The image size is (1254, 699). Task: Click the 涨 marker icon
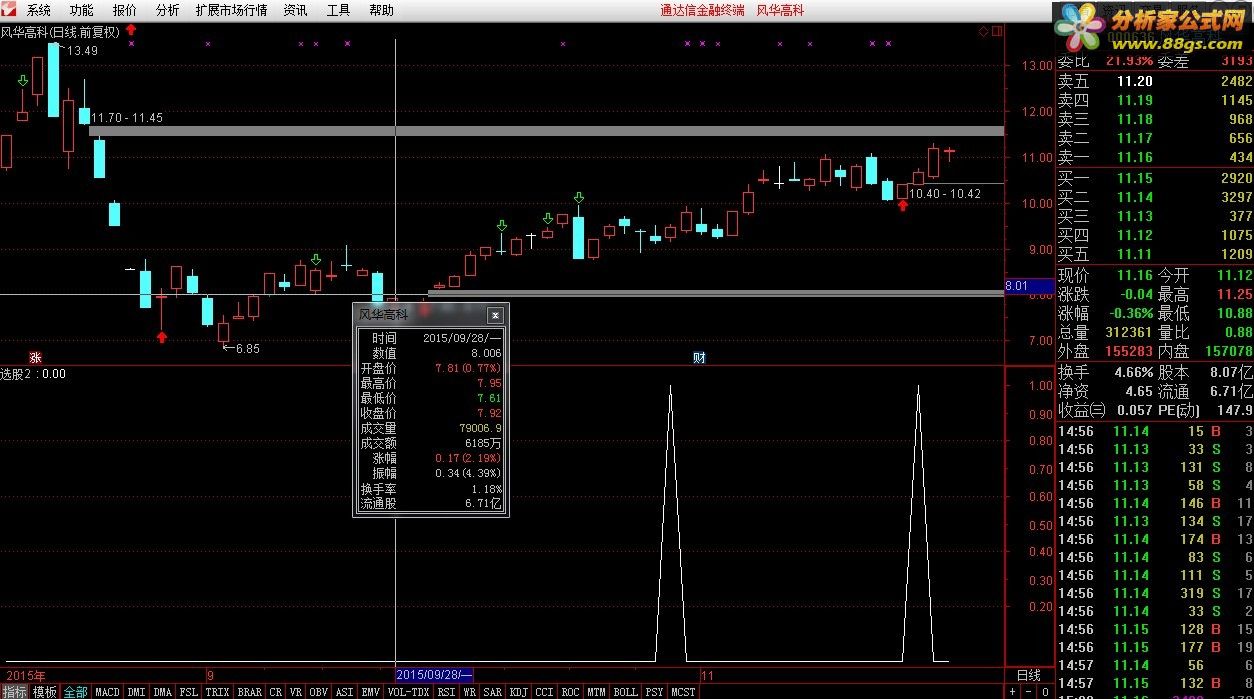point(35,357)
